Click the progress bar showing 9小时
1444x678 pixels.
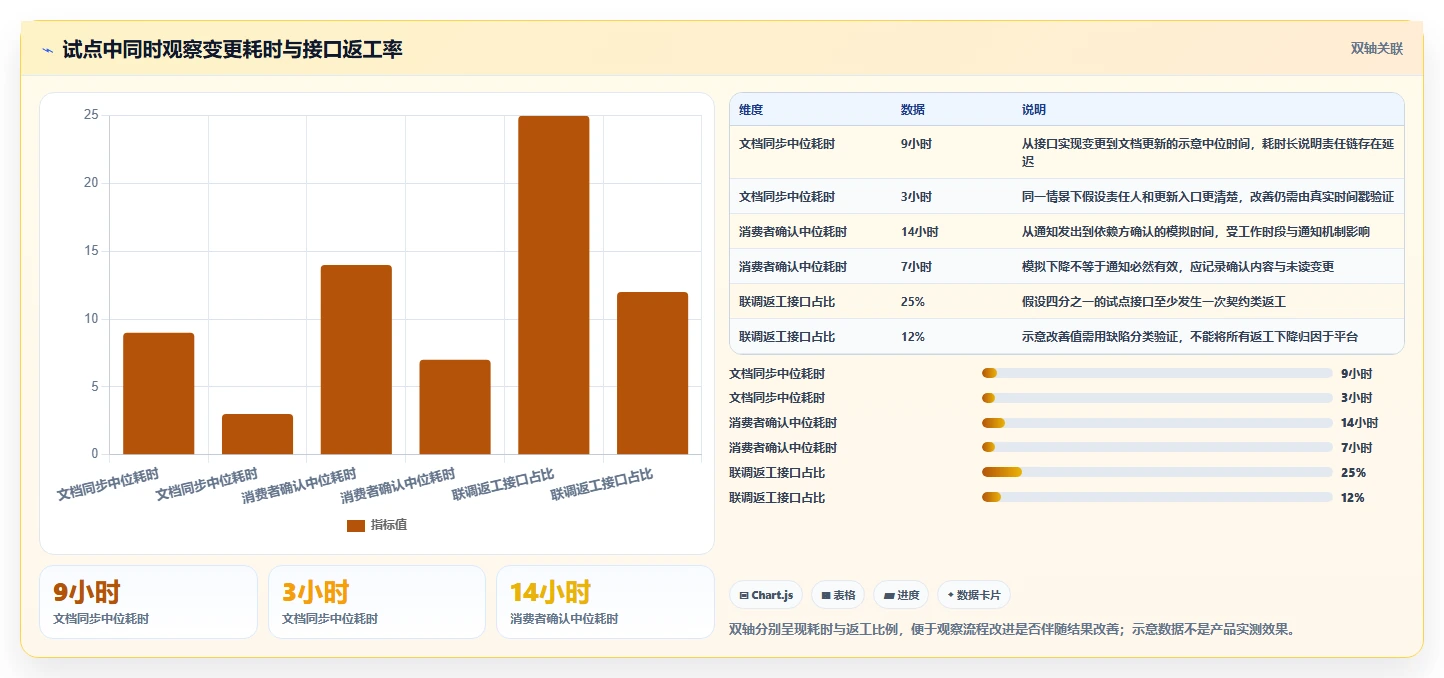(x=1157, y=373)
